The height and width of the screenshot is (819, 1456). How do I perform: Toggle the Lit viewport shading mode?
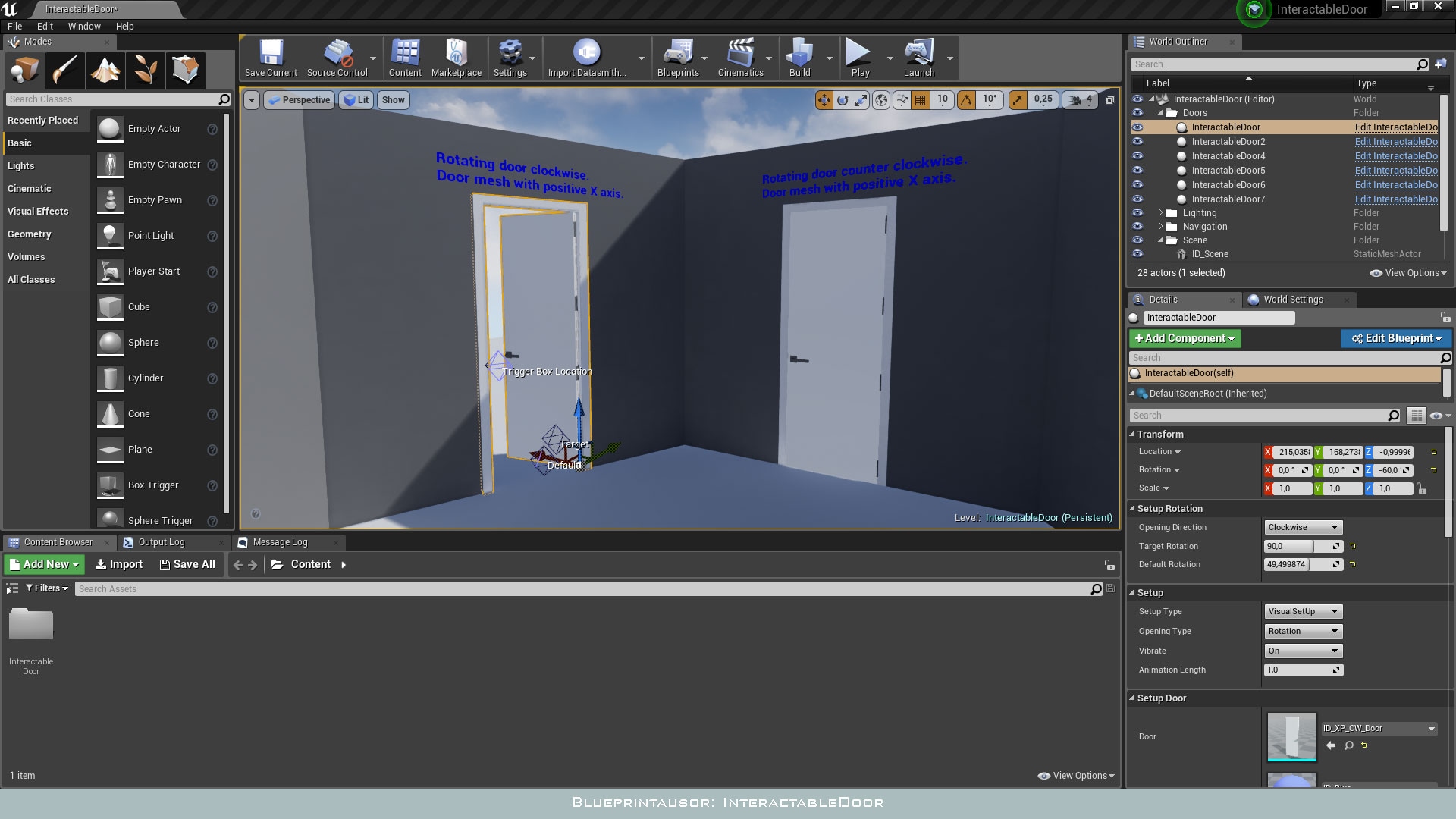[x=356, y=99]
